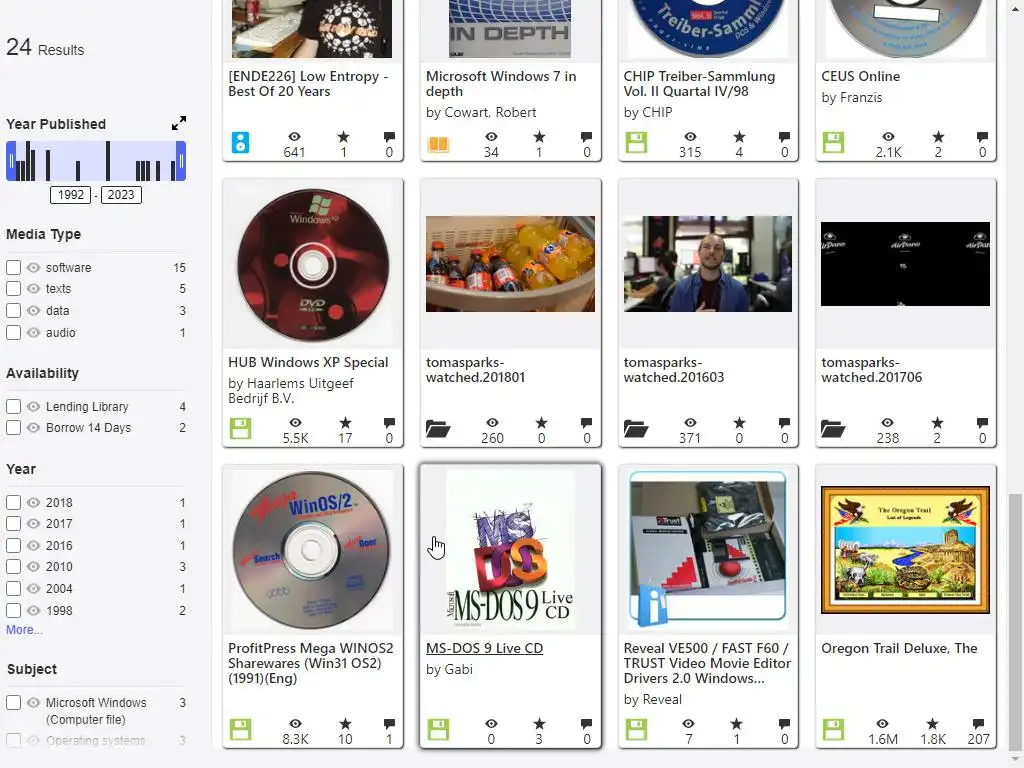Click the favorites star on CHIP Treiber-Sammlung card
The image size is (1024, 768).
pyautogui.click(x=739, y=136)
